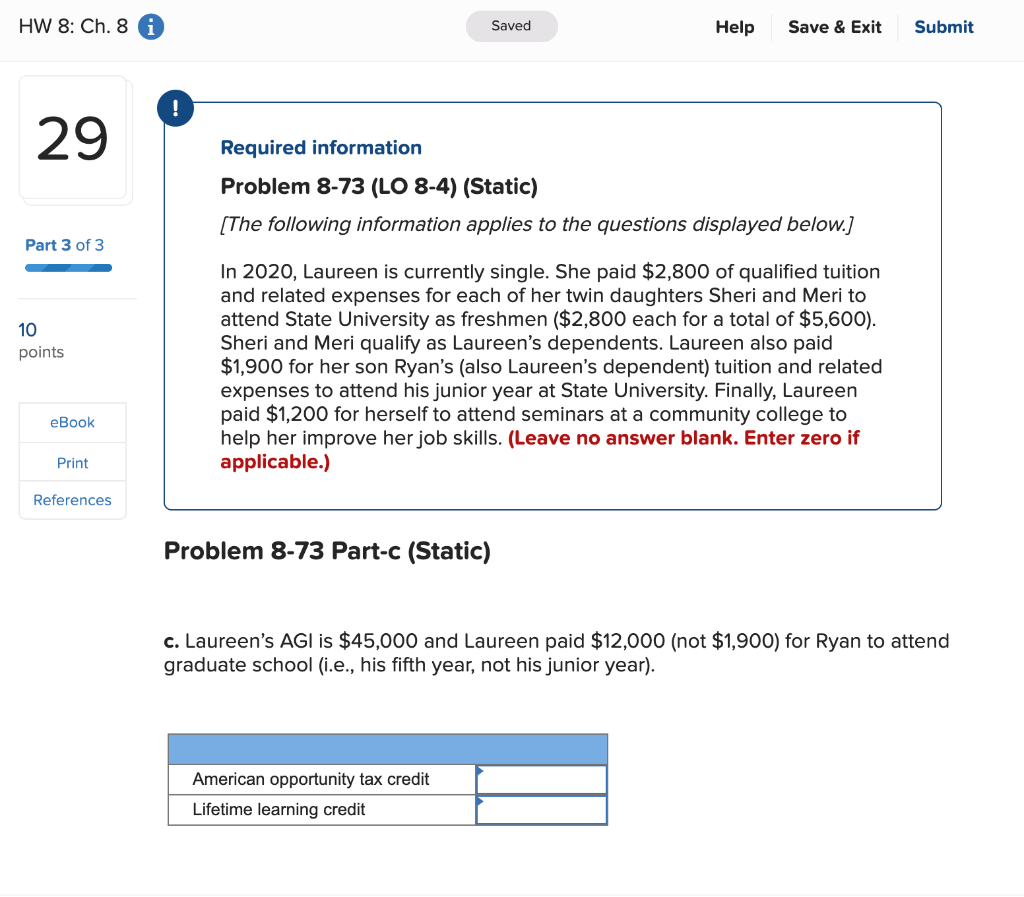This screenshot has height=897, width=1024.
Task: Click the blue marker on Lifetime learning credit cell
Action: (x=482, y=803)
